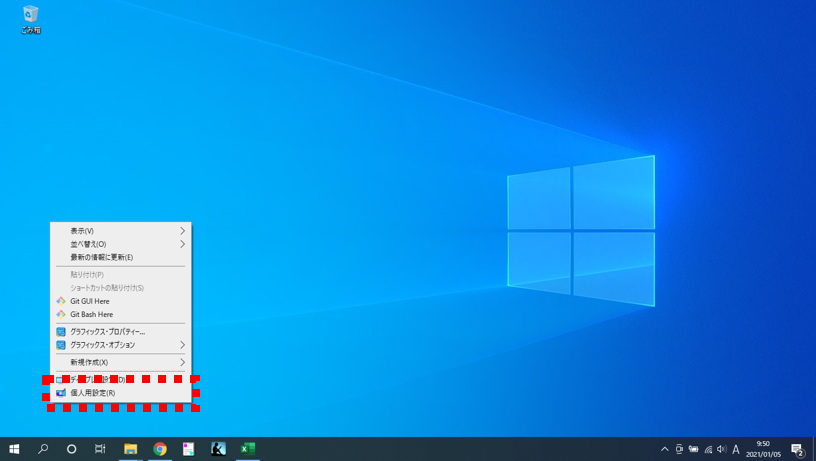Open the white notepad app with colored dots in taskbar
Image resolution: width=816 pixels, height=461 pixels.
[x=188, y=449]
